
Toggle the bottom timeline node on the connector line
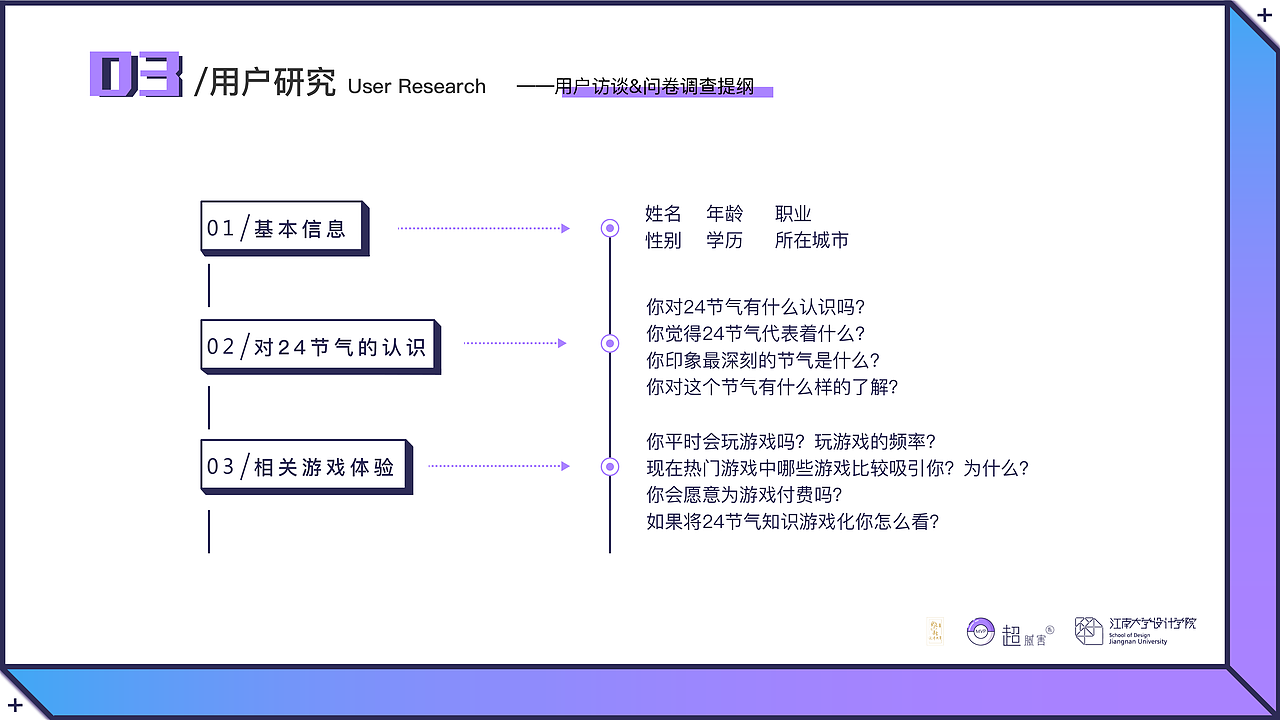pos(610,466)
